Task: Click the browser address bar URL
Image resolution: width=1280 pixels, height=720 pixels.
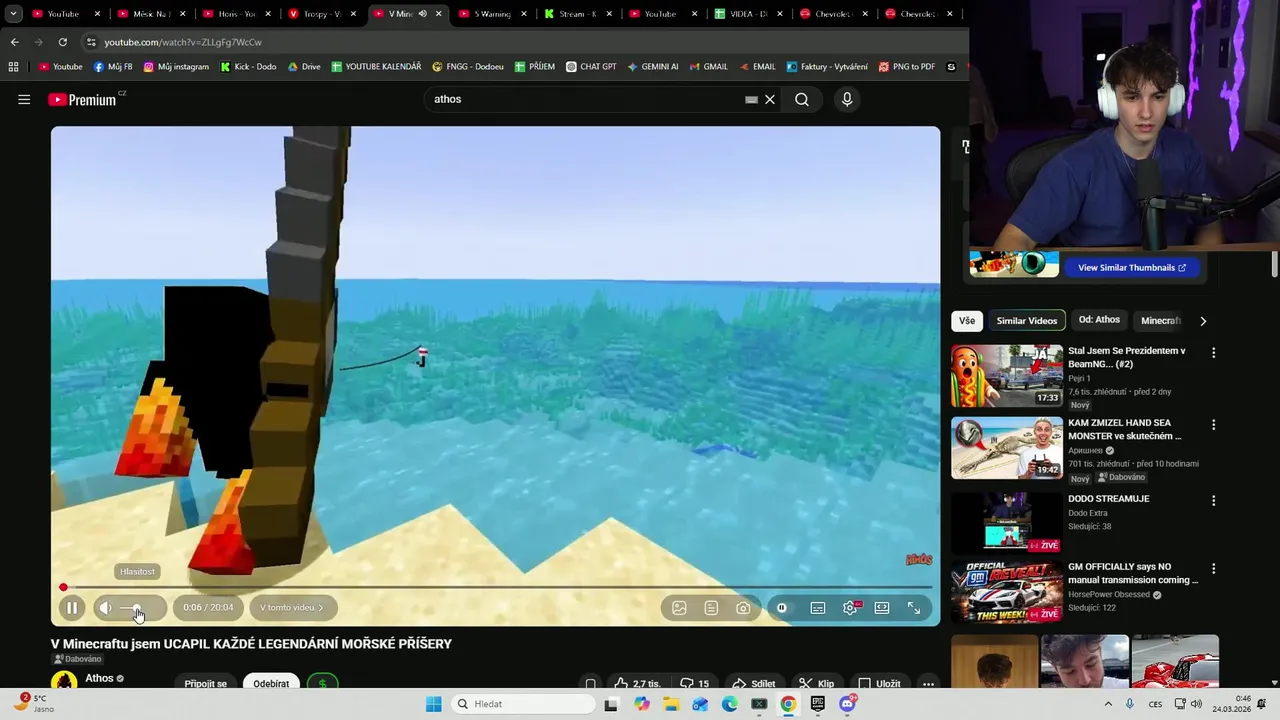Action: (x=183, y=42)
